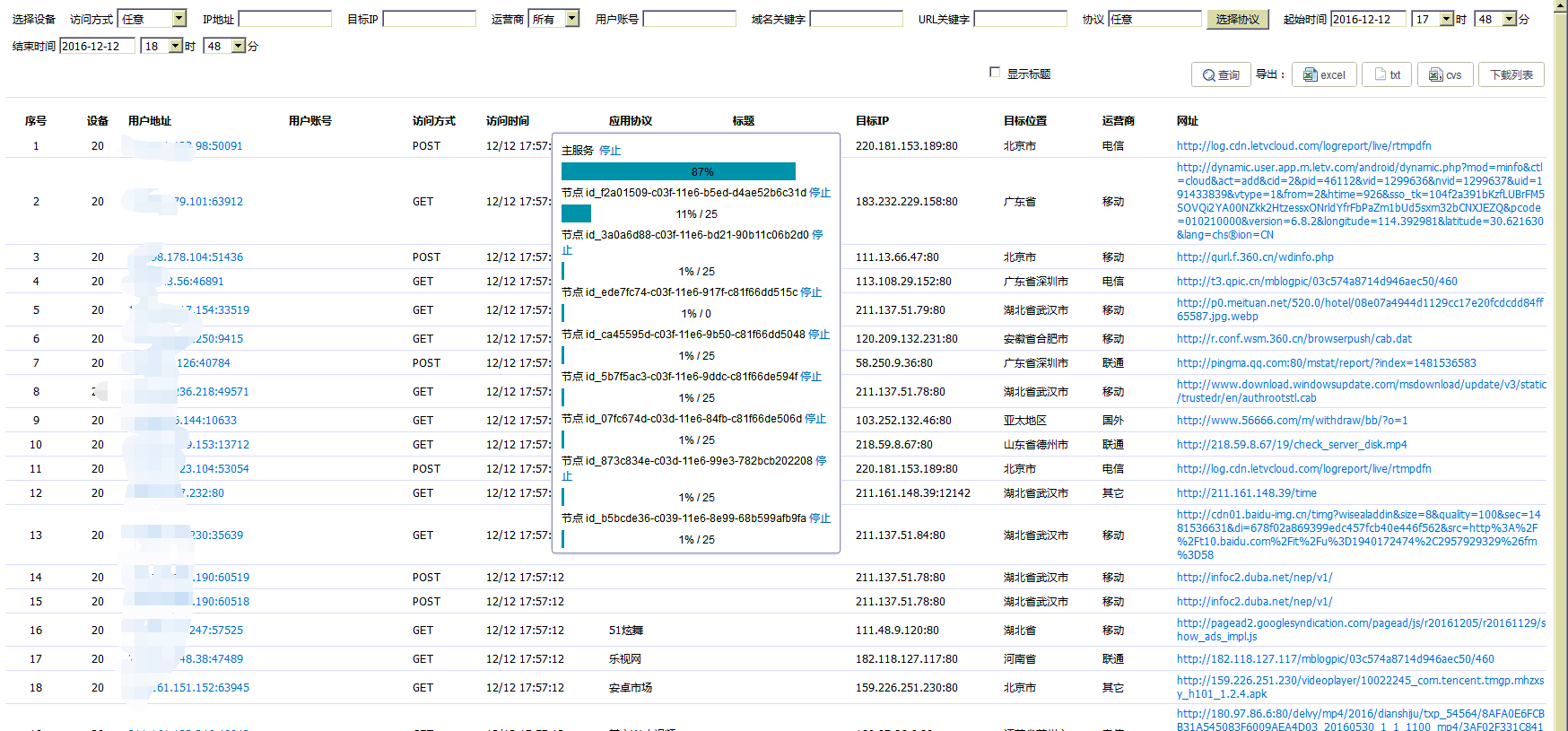Screen dimensions: 1568x731
Task: Stop node id_07fc674d via 停止 link
Action: coord(815,419)
